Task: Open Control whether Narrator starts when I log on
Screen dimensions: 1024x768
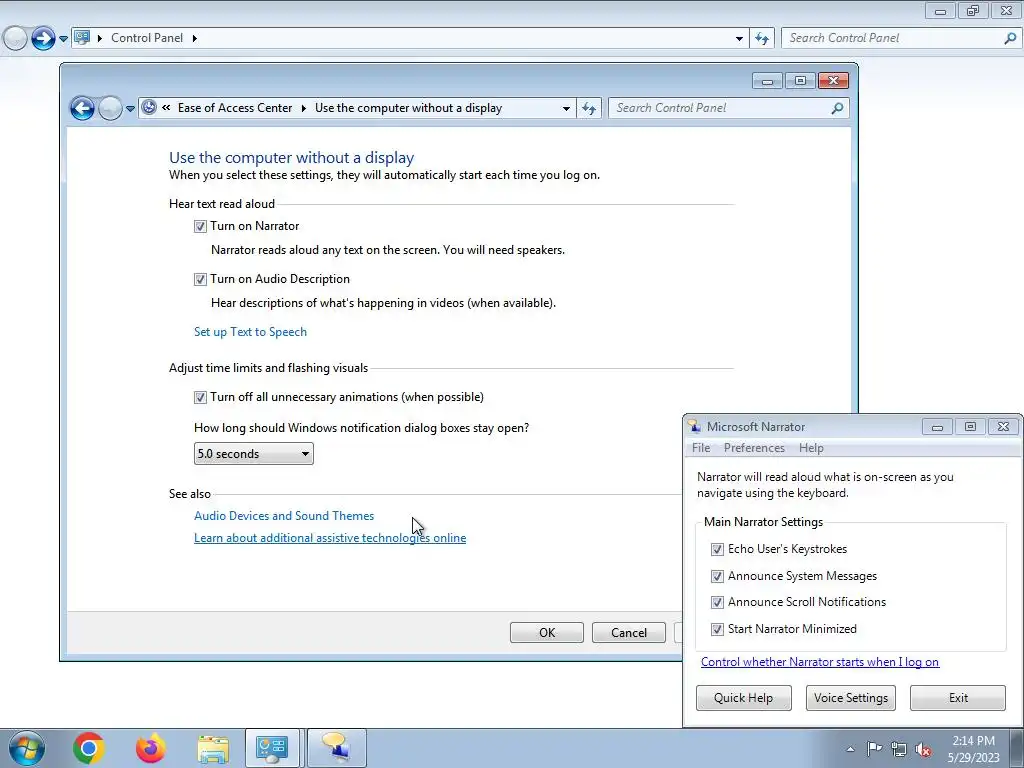Action: [820, 662]
